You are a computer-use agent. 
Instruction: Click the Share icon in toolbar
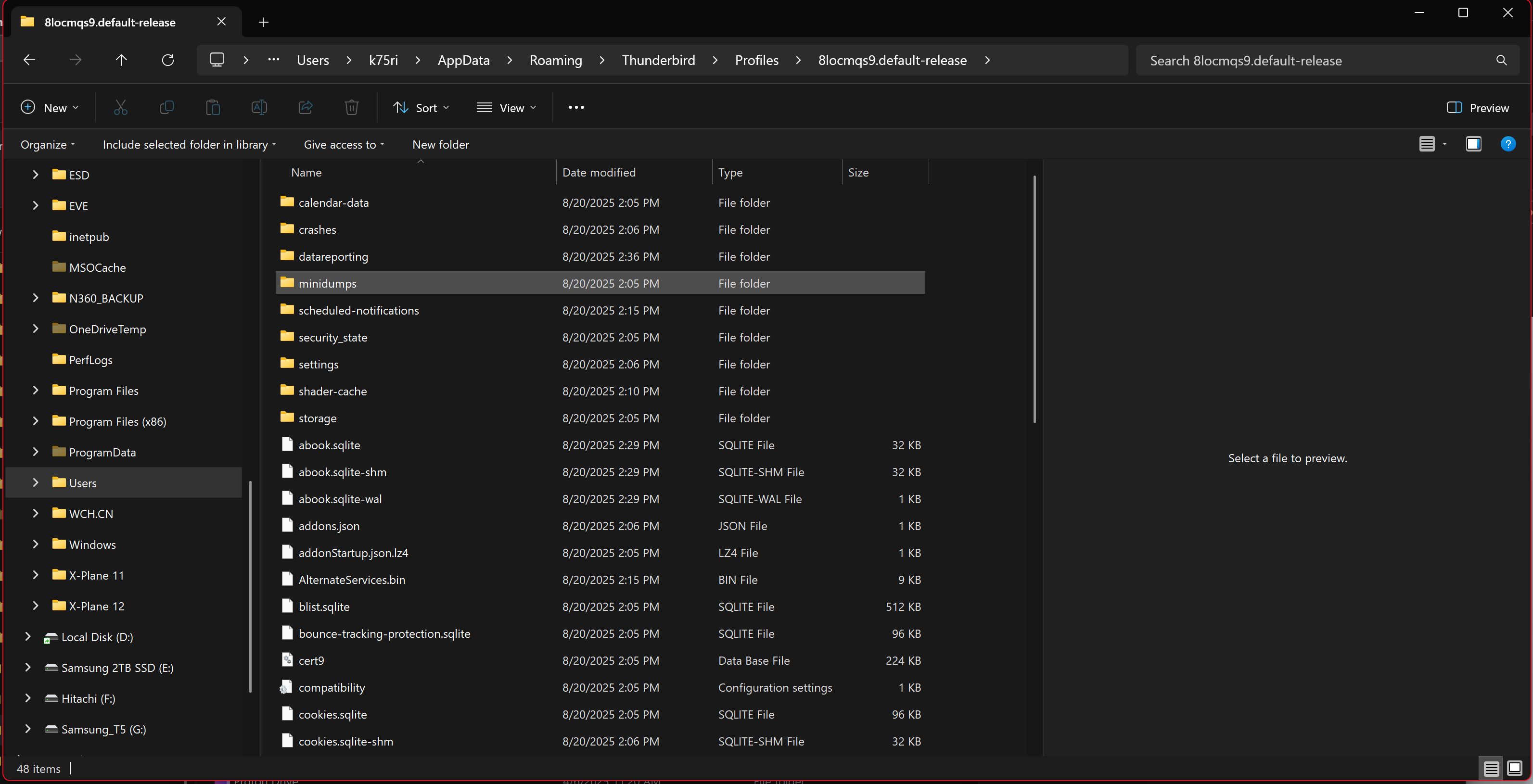pyautogui.click(x=305, y=108)
